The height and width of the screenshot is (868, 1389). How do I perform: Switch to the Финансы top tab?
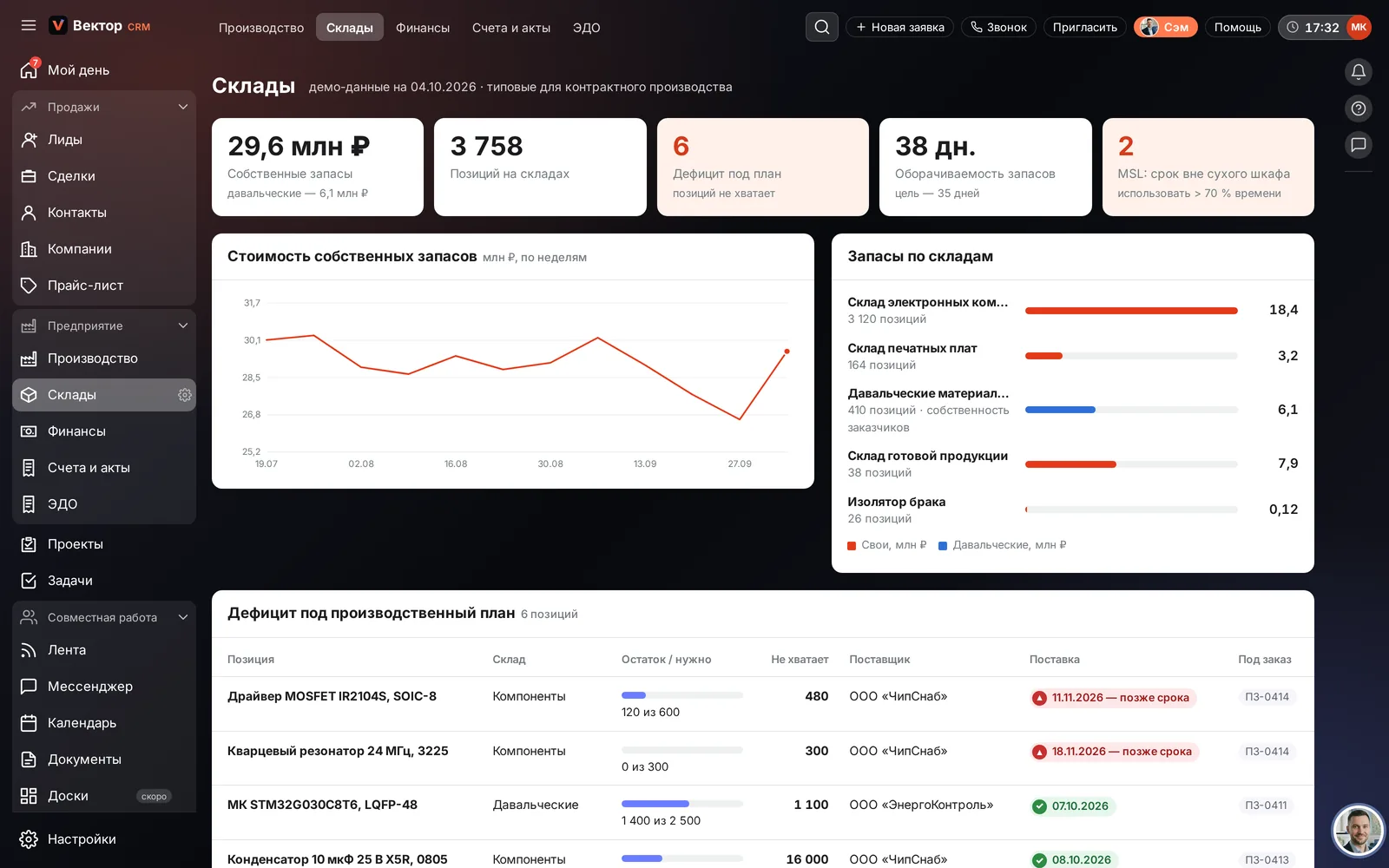coord(423,28)
